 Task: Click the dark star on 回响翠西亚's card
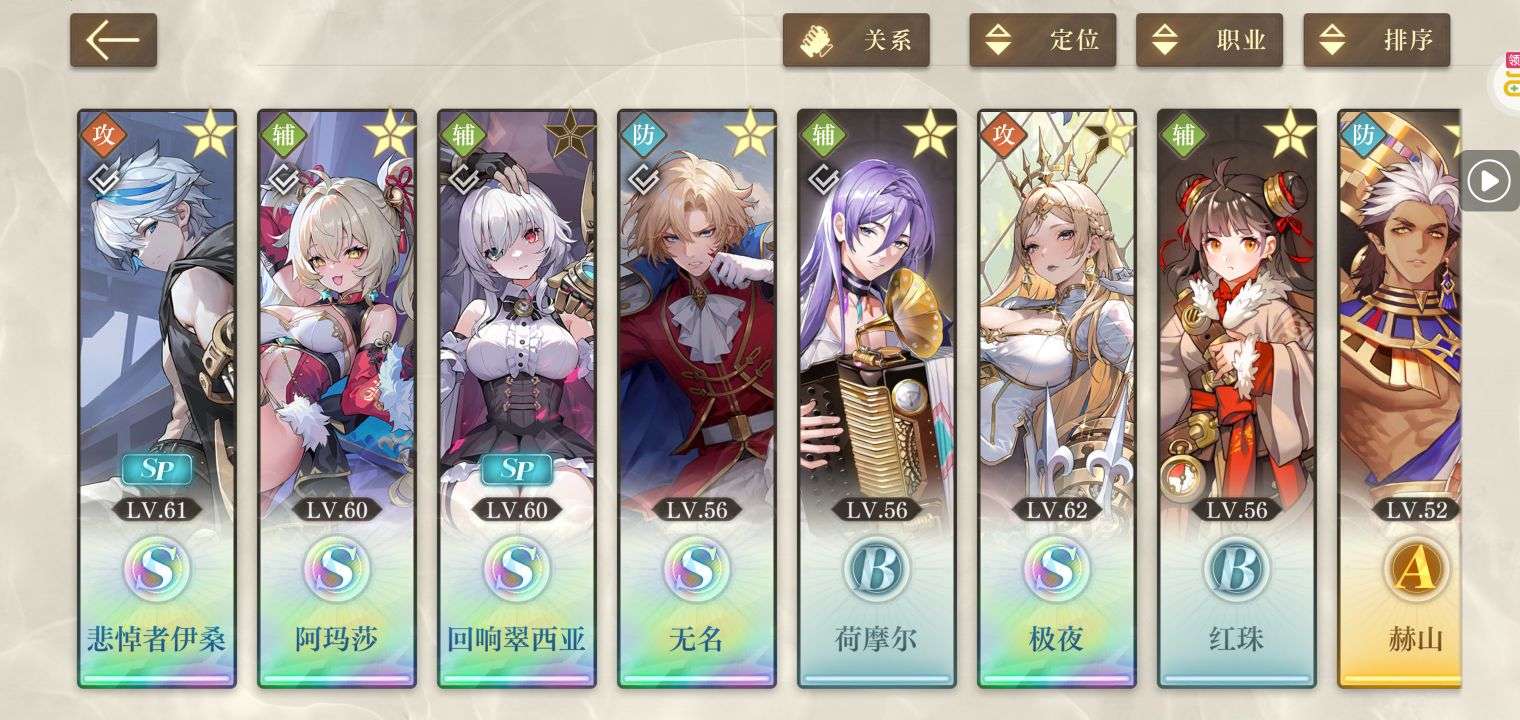click(x=570, y=133)
